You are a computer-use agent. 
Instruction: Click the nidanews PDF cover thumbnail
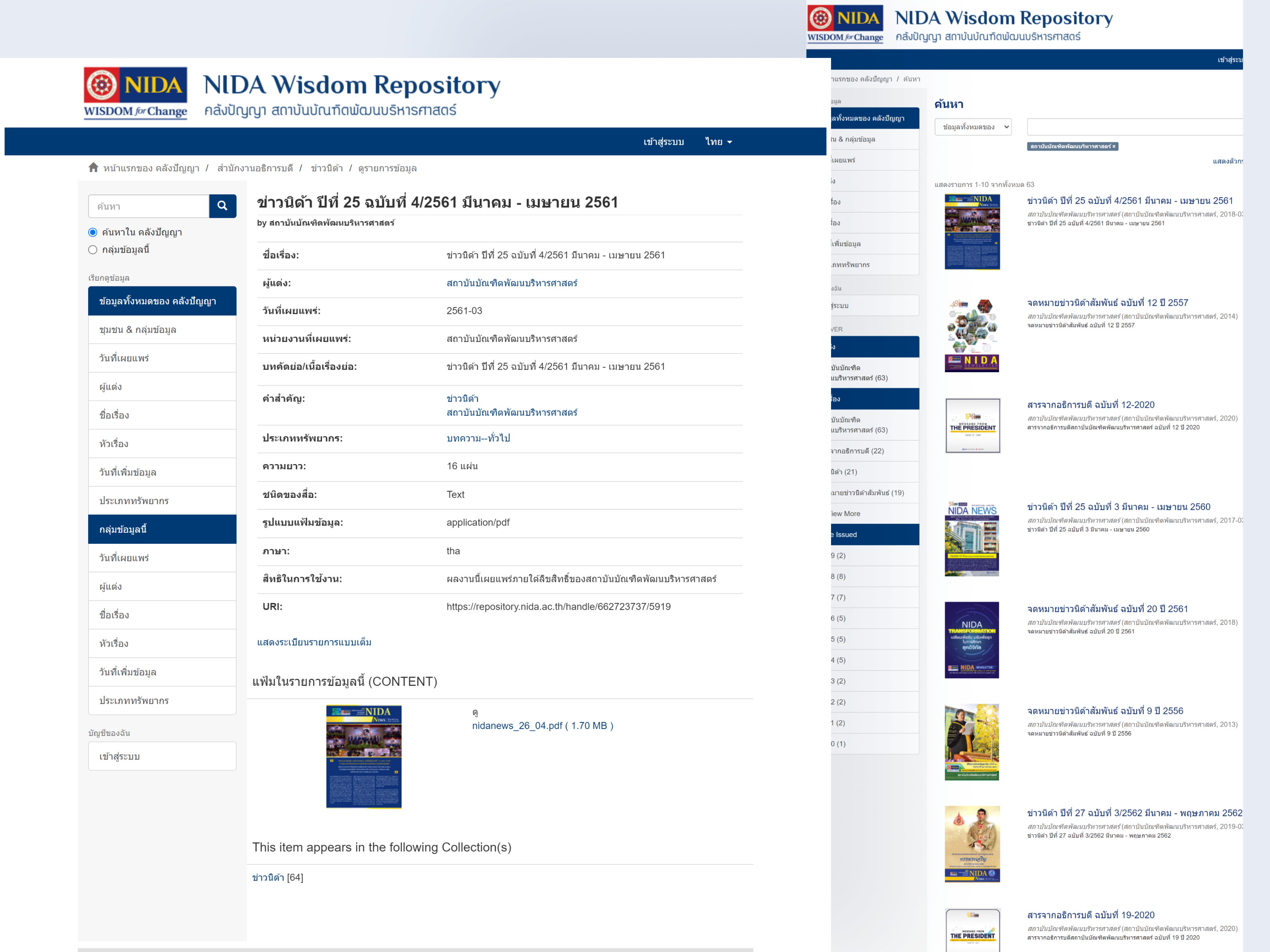[x=364, y=756]
